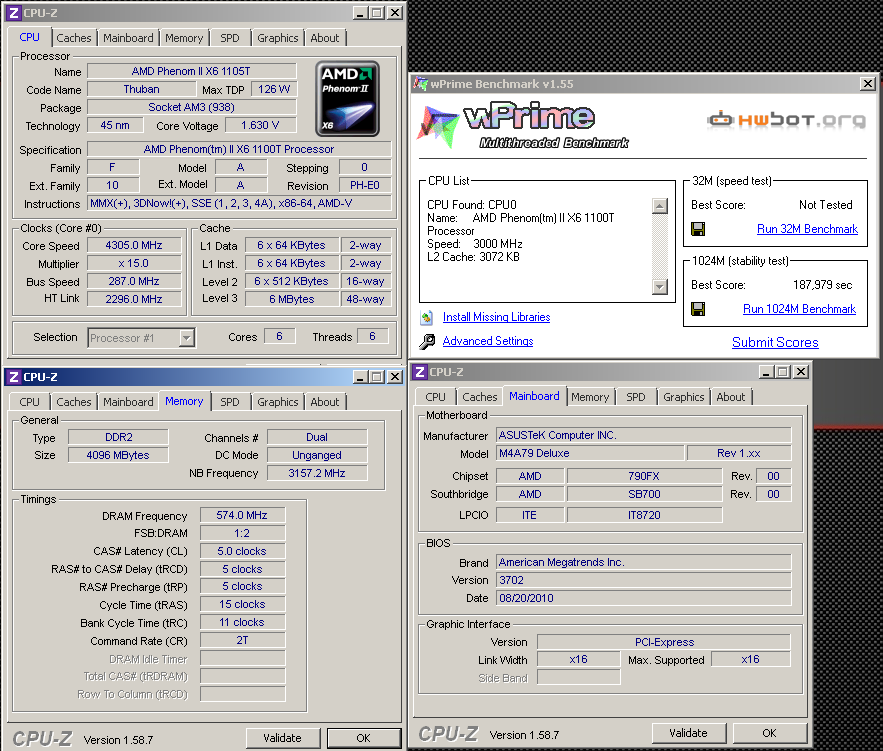
Task: Click the HT Link value 2296.0 MHz
Action: (134, 299)
